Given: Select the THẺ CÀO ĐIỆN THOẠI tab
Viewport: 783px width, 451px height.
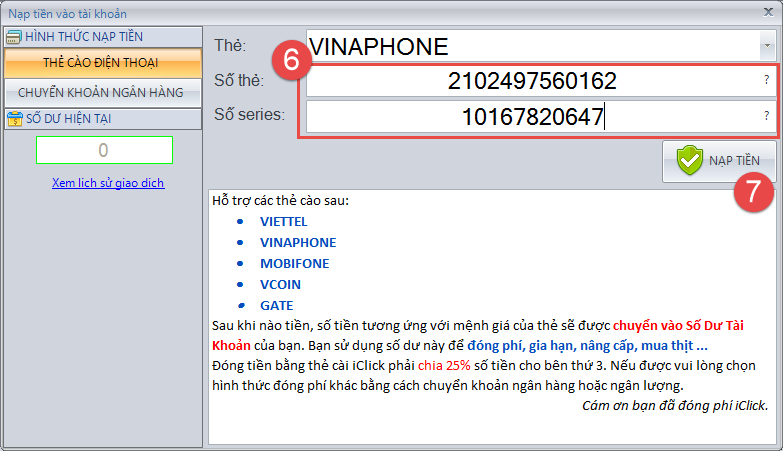Looking at the screenshot, I should click(x=103, y=63).
